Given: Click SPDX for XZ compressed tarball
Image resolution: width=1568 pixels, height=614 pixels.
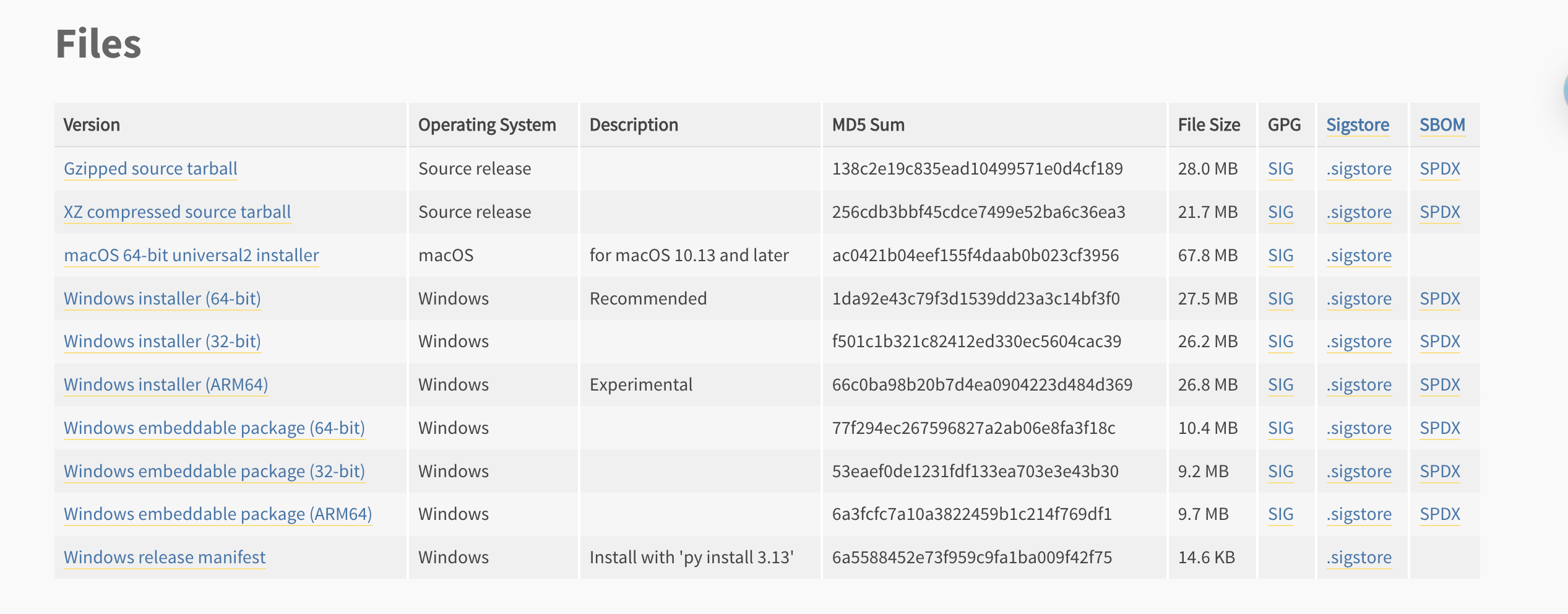Looking at the screenshot, I should (x=1439, y=212).
